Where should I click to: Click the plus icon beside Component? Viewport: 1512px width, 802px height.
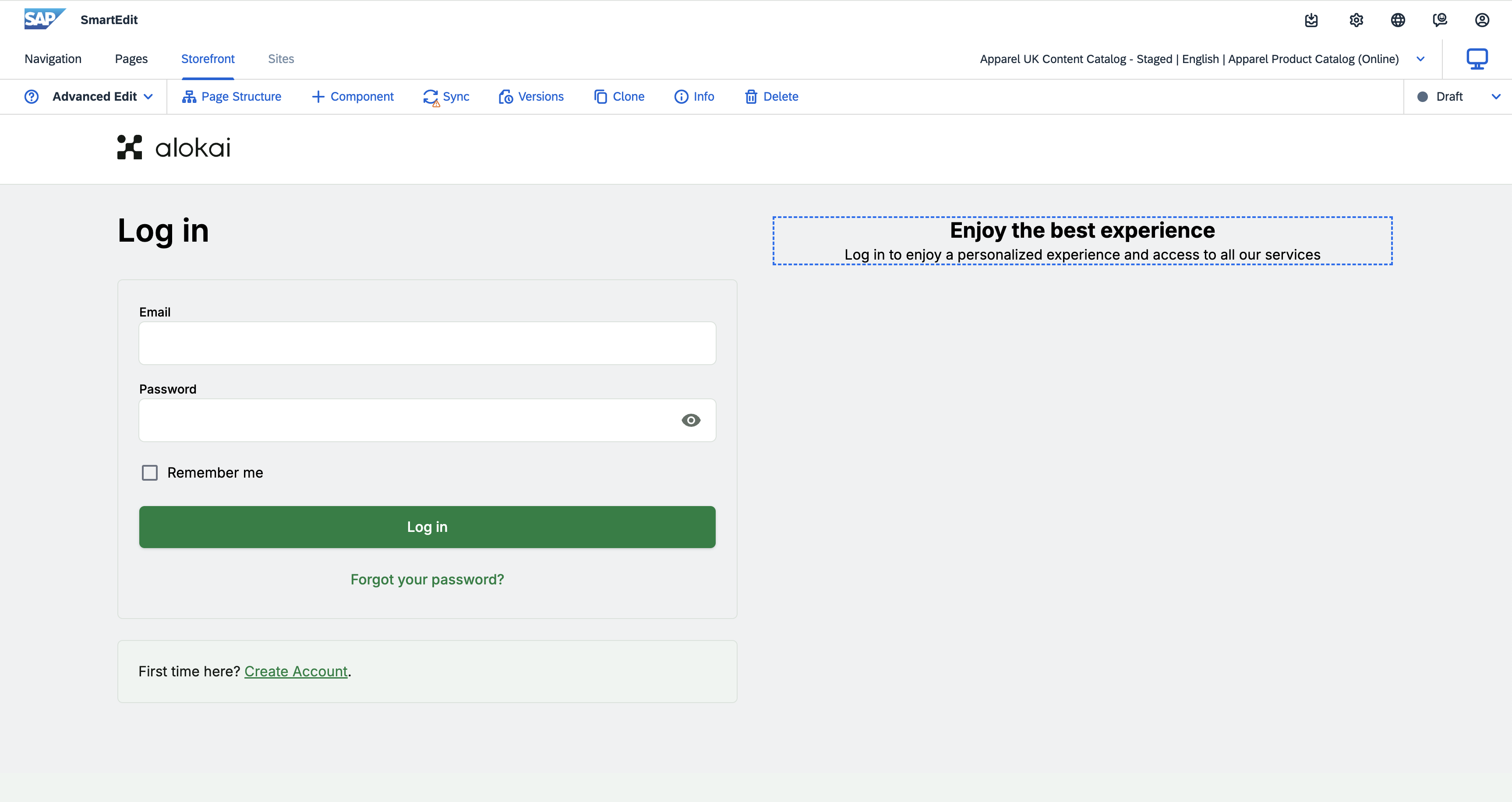pyautogui.click(x=318, y=97)
